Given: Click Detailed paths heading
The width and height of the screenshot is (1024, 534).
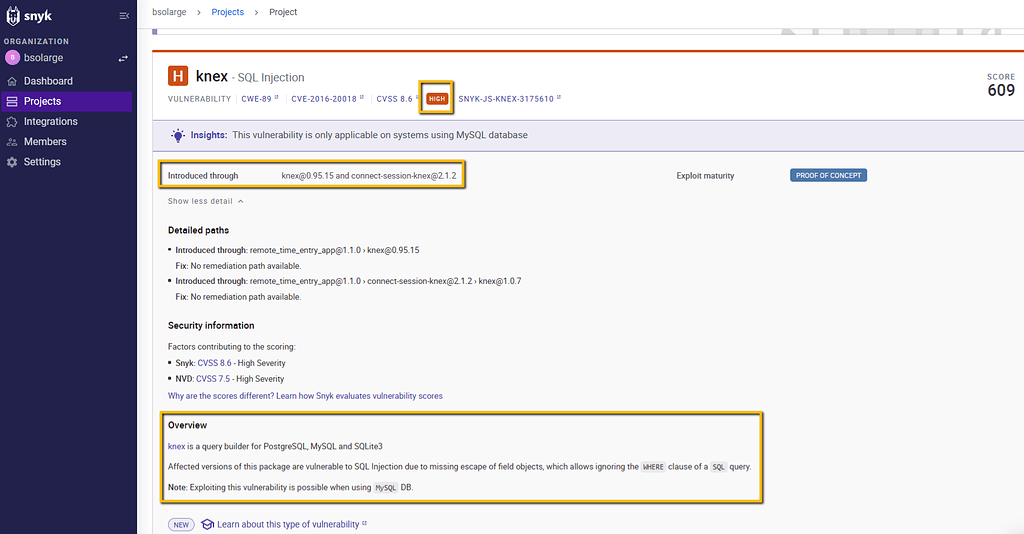Looking at the screenshot, I should pyautogui.click(x=198, y=230).
